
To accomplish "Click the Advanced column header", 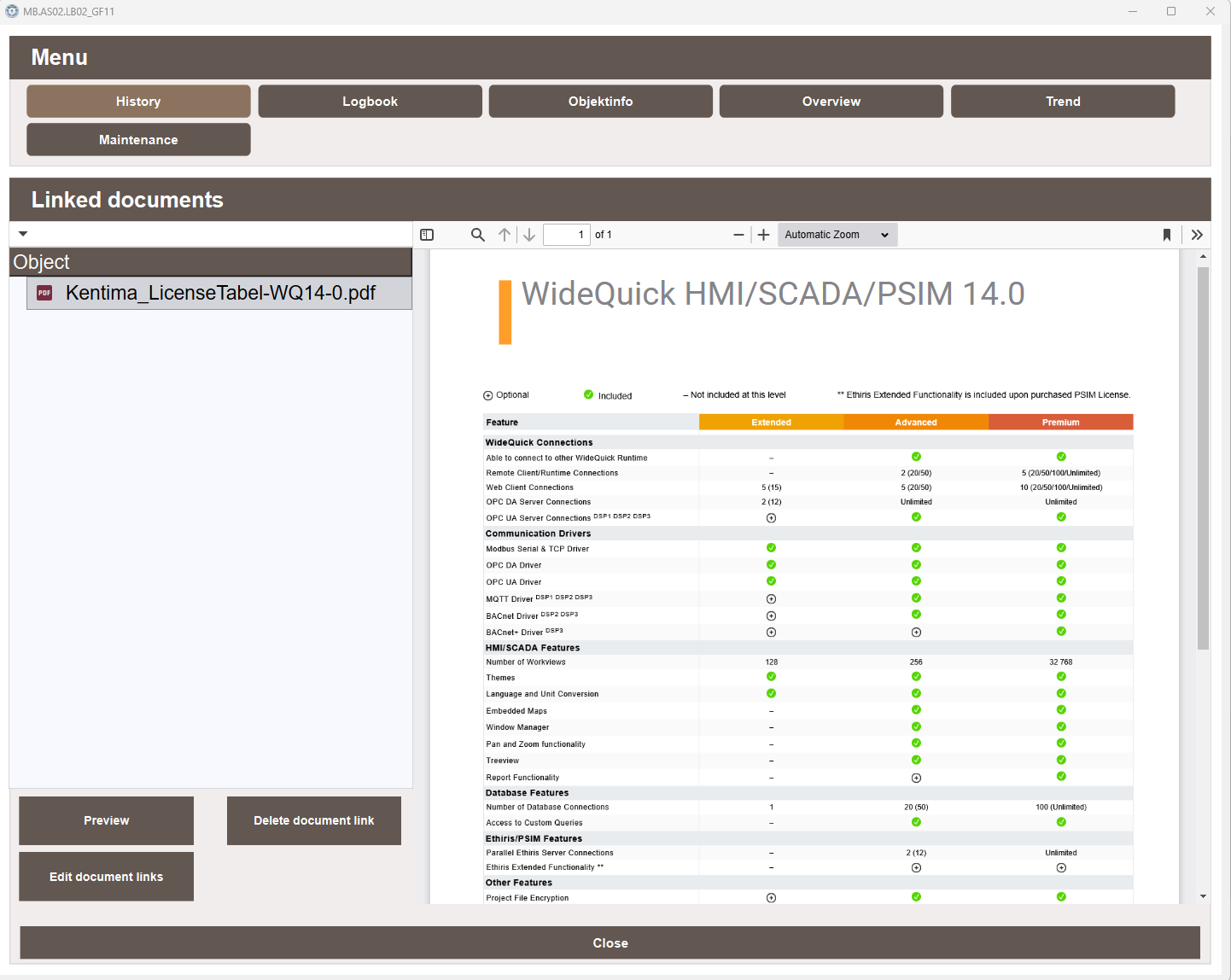I will pos(916,423).
